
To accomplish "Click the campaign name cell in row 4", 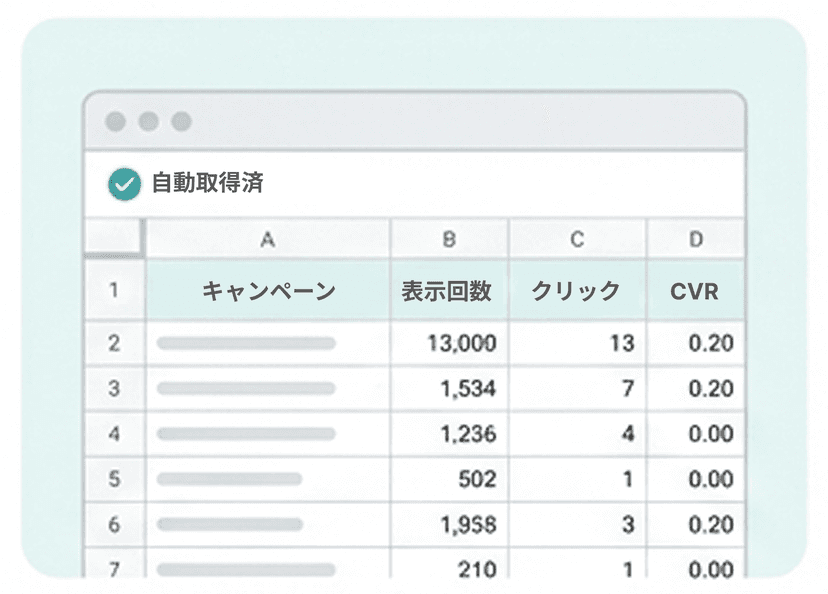I will (x=267, y=434).
